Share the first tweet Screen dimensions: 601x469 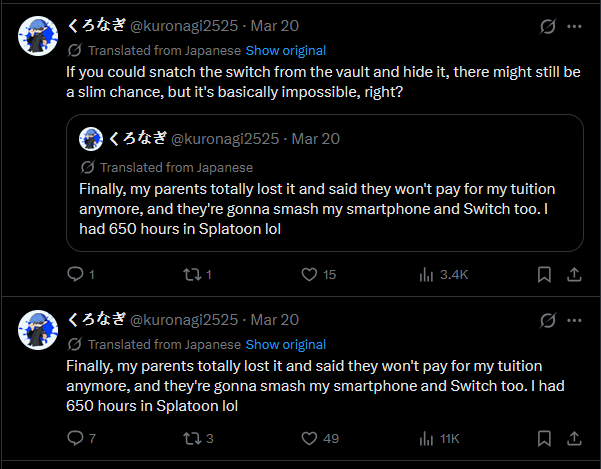click(575, 274)
